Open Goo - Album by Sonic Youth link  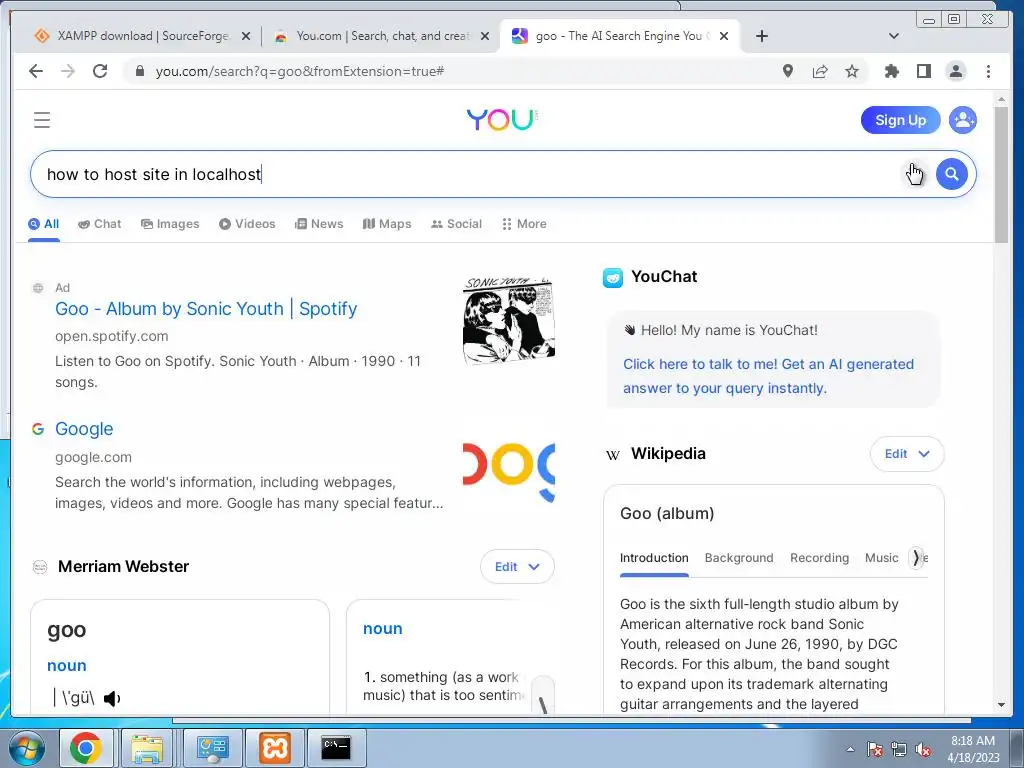coord(206,309)
